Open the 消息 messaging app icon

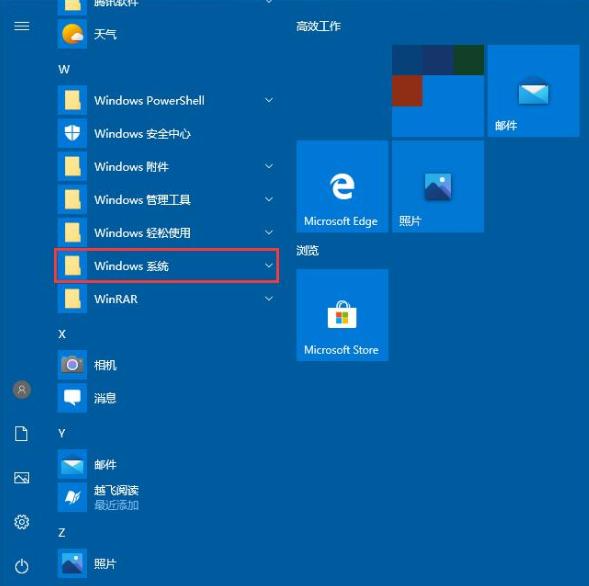click(72, 398)
